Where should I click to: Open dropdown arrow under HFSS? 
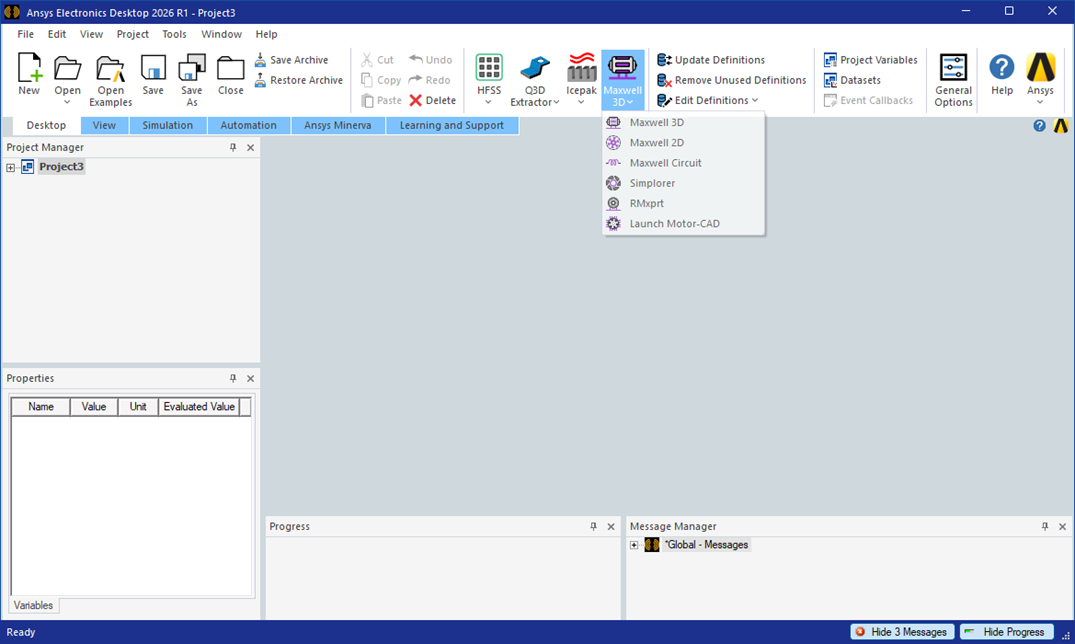click(x=488, y=103)
